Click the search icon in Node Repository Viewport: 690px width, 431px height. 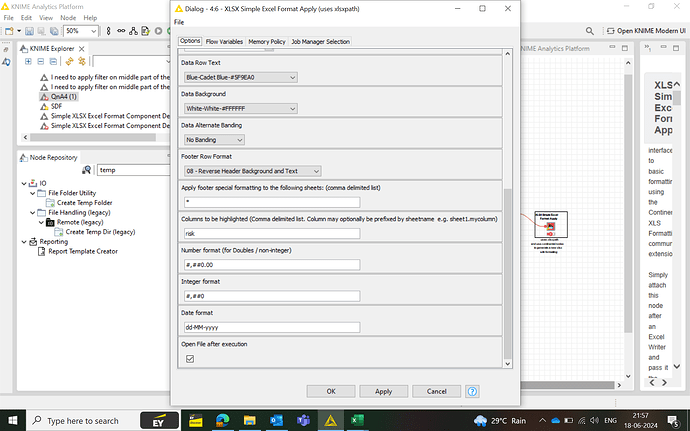pyautogui.click(x=88, y=169)
